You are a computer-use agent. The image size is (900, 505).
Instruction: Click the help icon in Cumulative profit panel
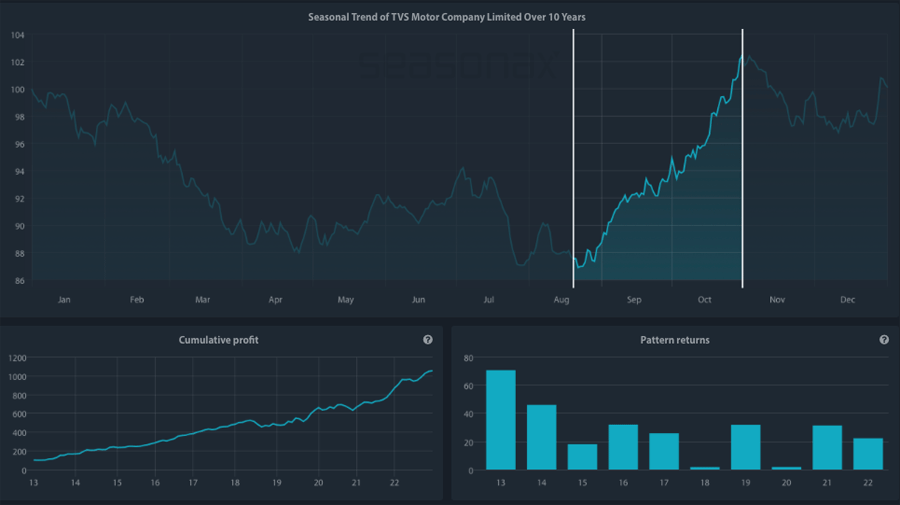coord(428,340)
